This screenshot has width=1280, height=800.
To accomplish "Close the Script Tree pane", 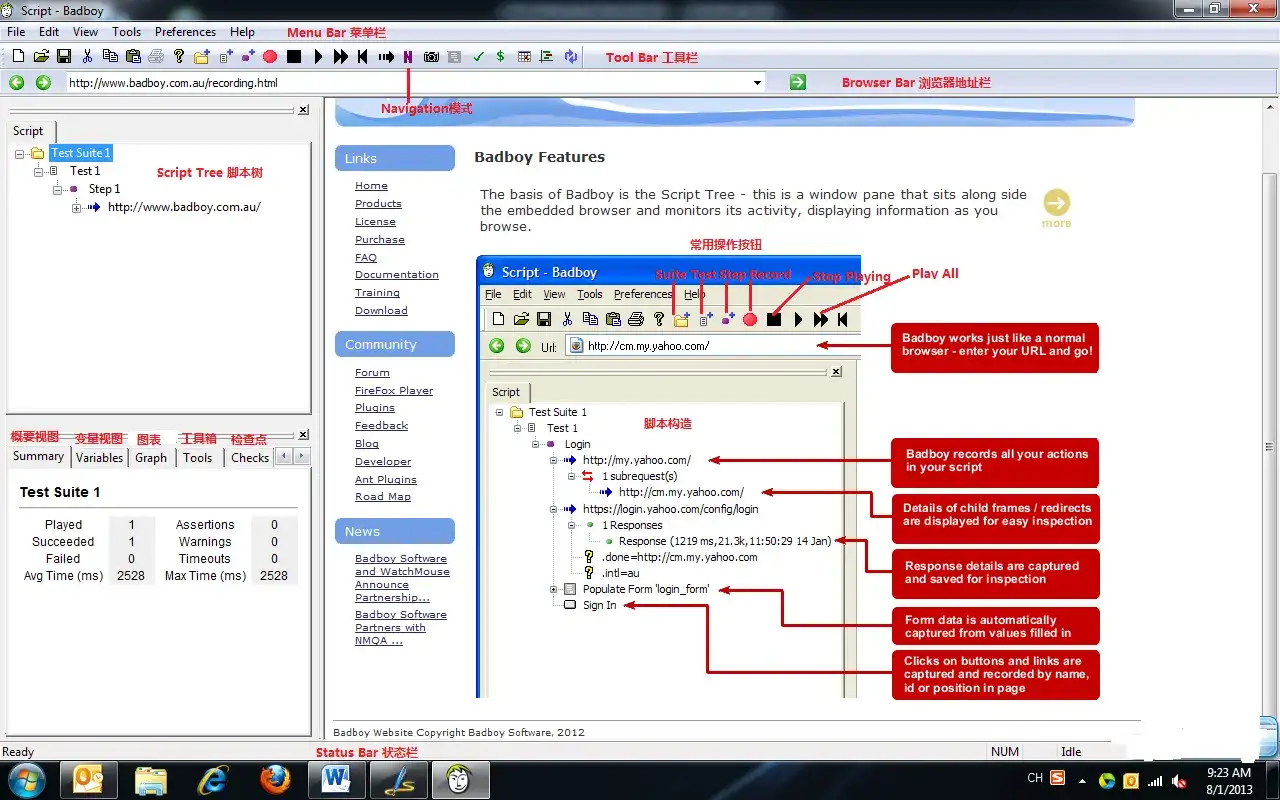I will 304,110.
